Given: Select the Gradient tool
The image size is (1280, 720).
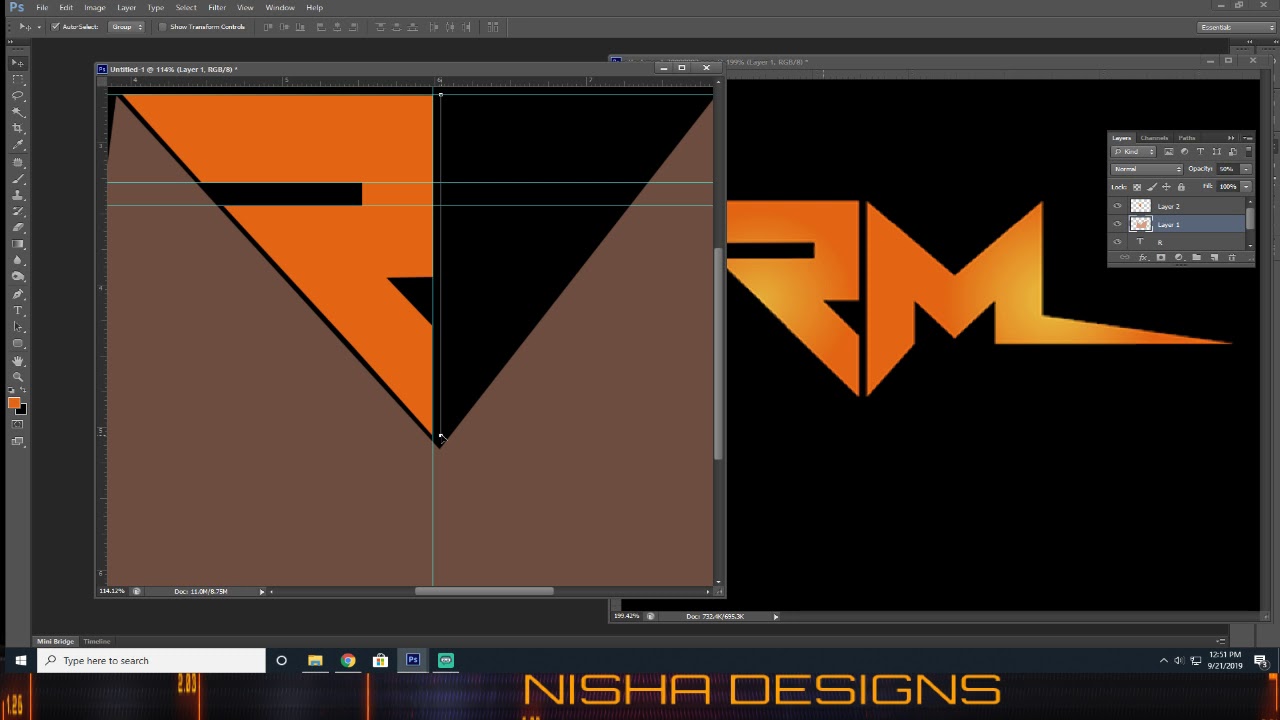Looking at the screenshot, I should pos(18,244).
